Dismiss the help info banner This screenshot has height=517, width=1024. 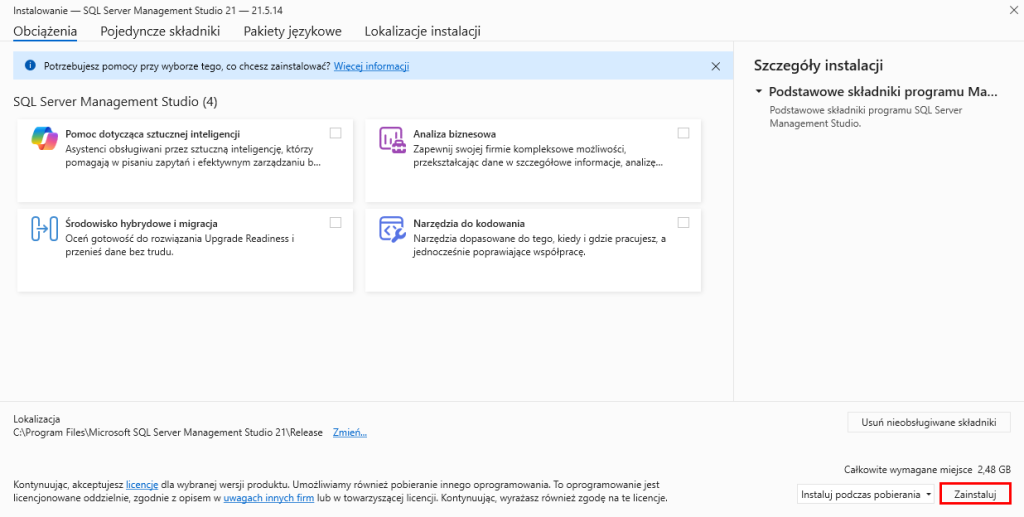click(x=715, y=66)
